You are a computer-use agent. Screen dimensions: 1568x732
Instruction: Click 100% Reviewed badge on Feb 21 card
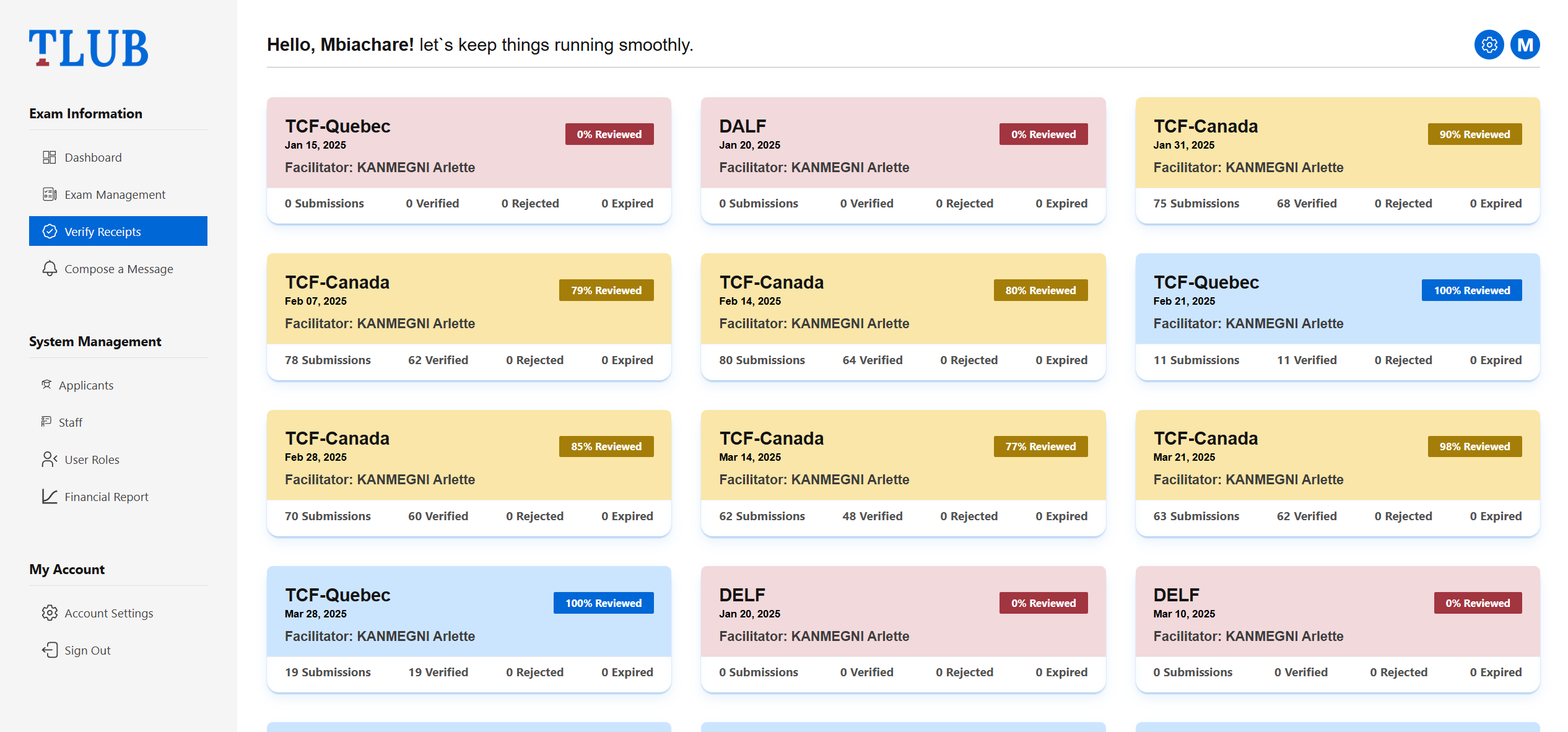click(1471, 290)
